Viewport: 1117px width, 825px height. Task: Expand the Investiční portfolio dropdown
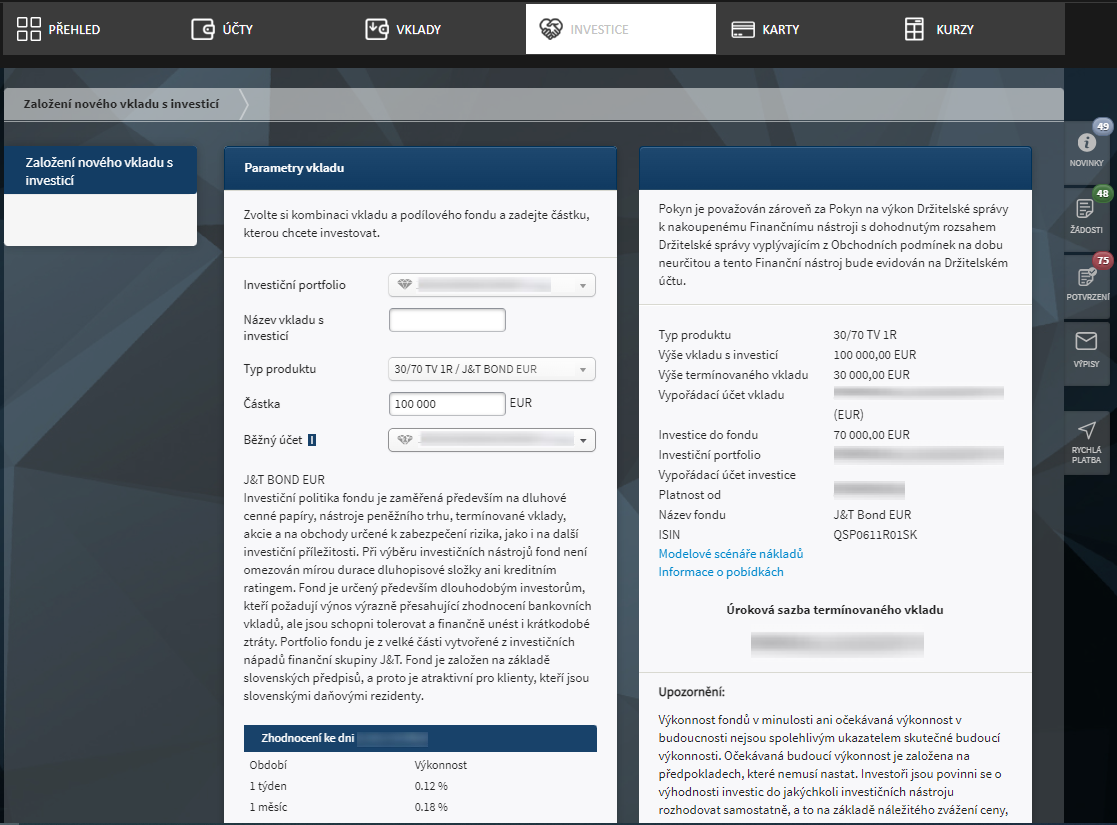(491, 286)
